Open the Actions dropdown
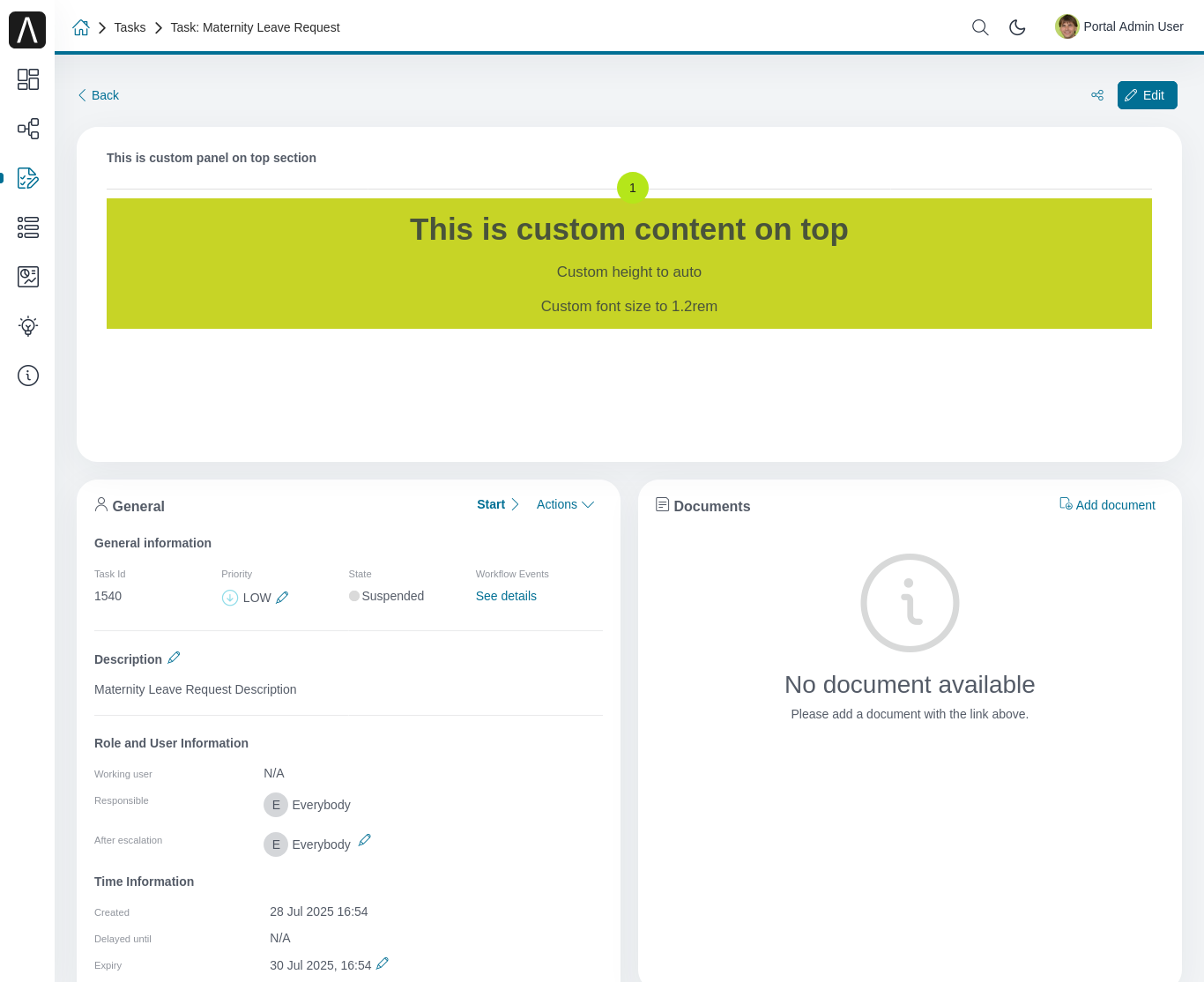1204x982 pixels. click(x=564, y=504)
